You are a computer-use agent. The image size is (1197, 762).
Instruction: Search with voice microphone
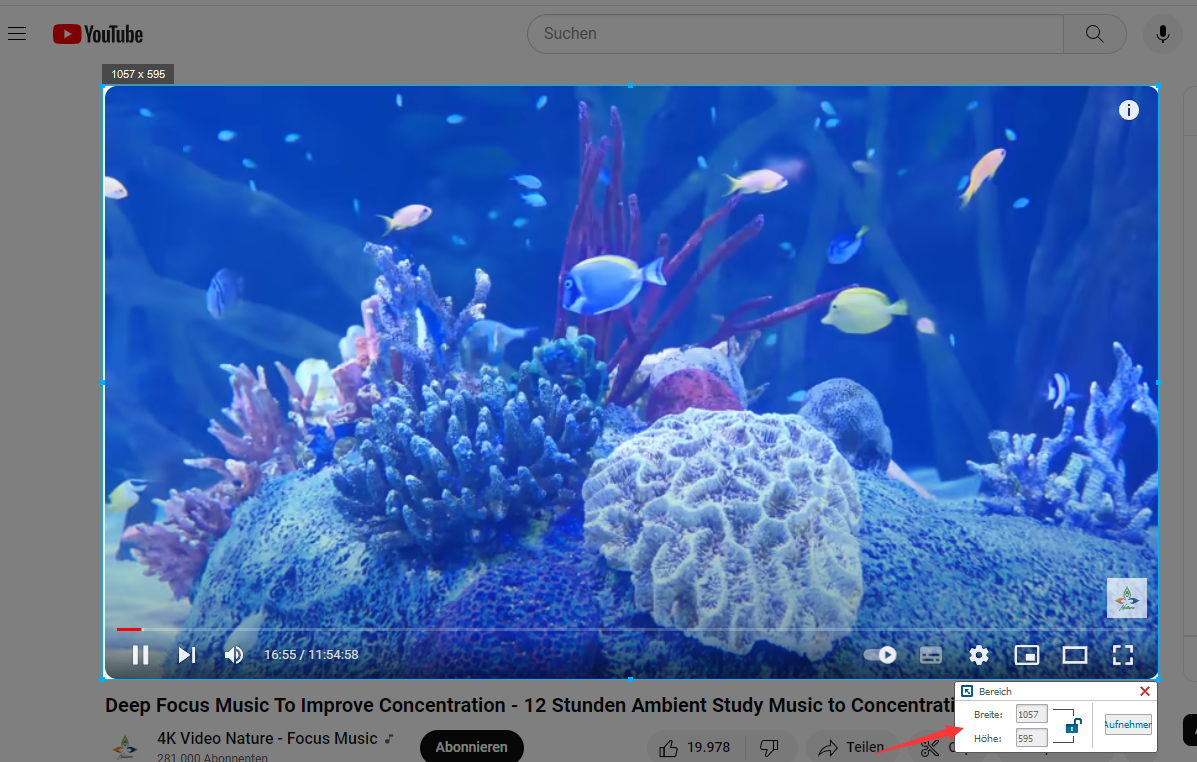point(1162,34)
